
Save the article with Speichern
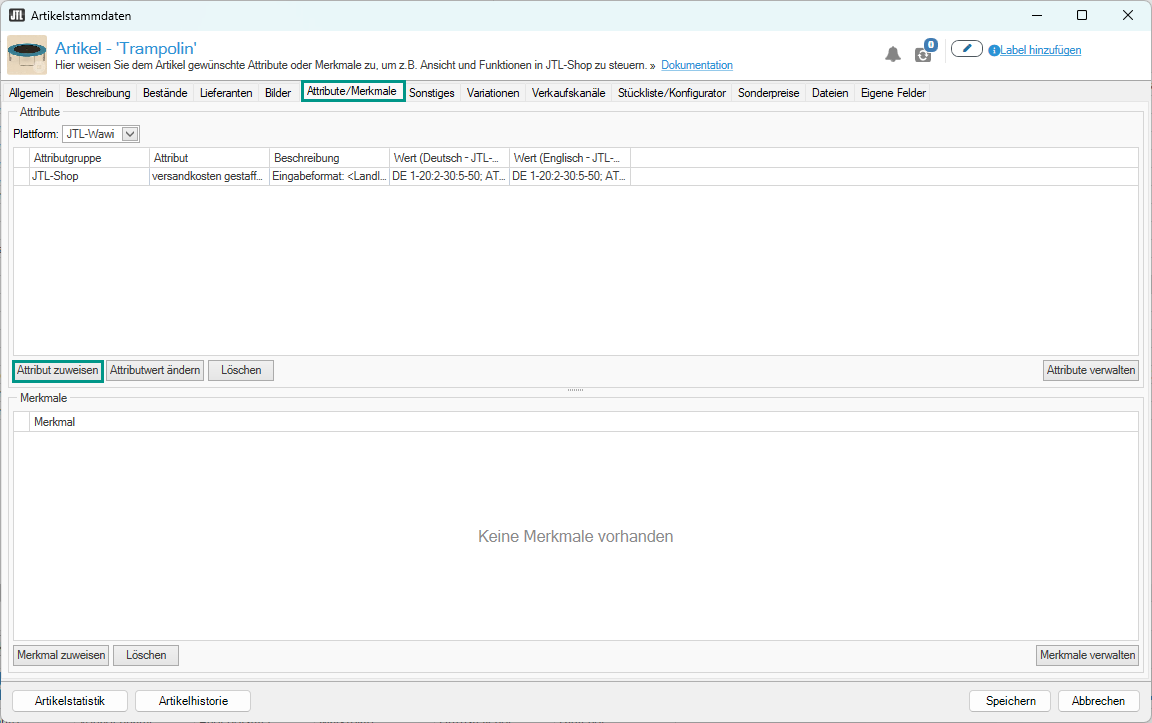1009,701
